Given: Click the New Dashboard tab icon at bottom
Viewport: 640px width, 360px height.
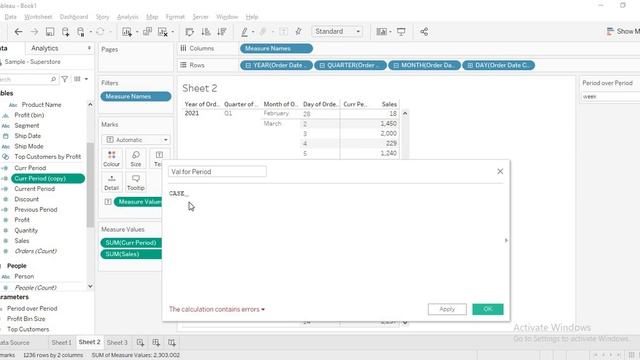Looking at the screenshot, I should [156, 342].
